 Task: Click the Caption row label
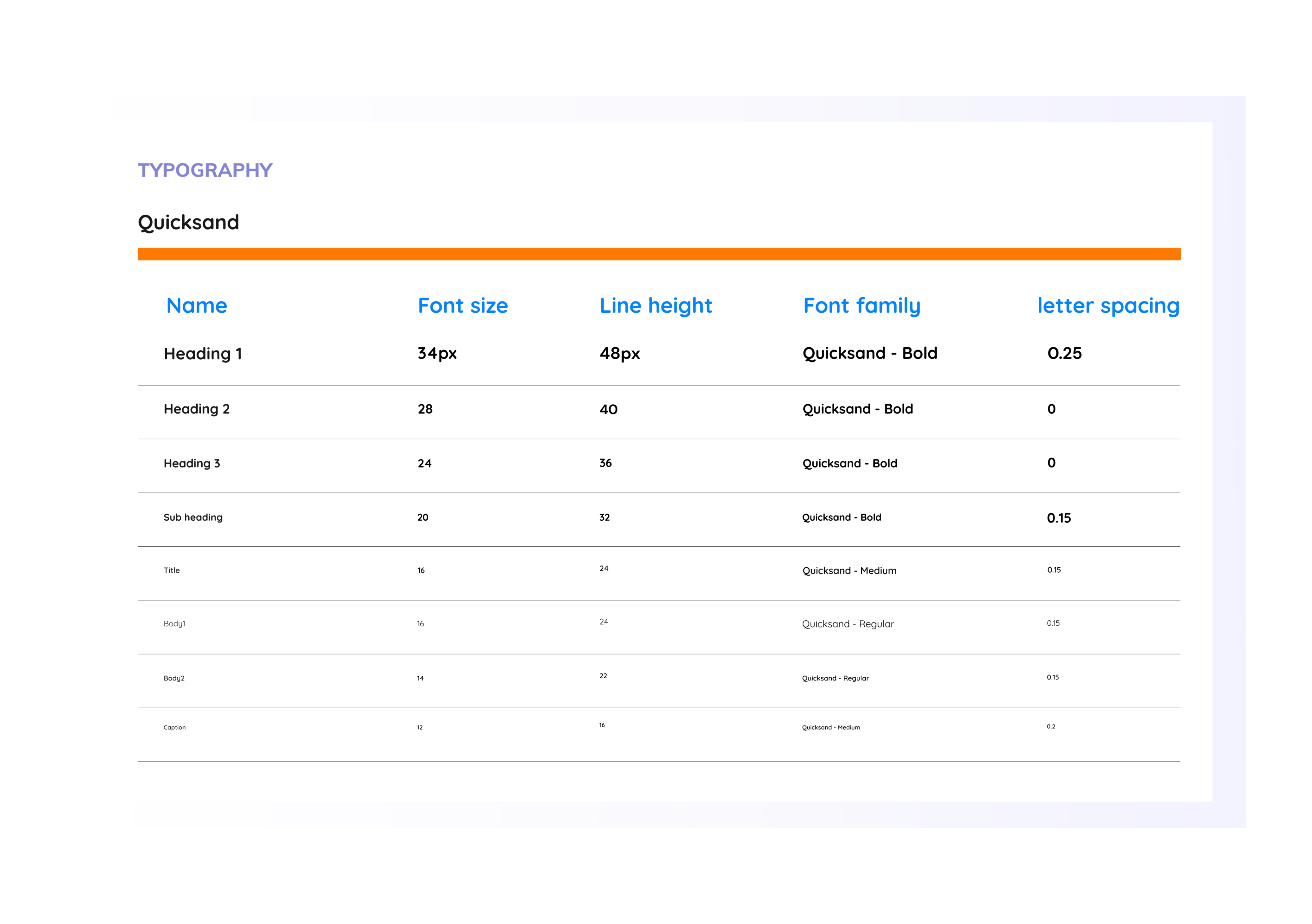click(x=174, y=727)
